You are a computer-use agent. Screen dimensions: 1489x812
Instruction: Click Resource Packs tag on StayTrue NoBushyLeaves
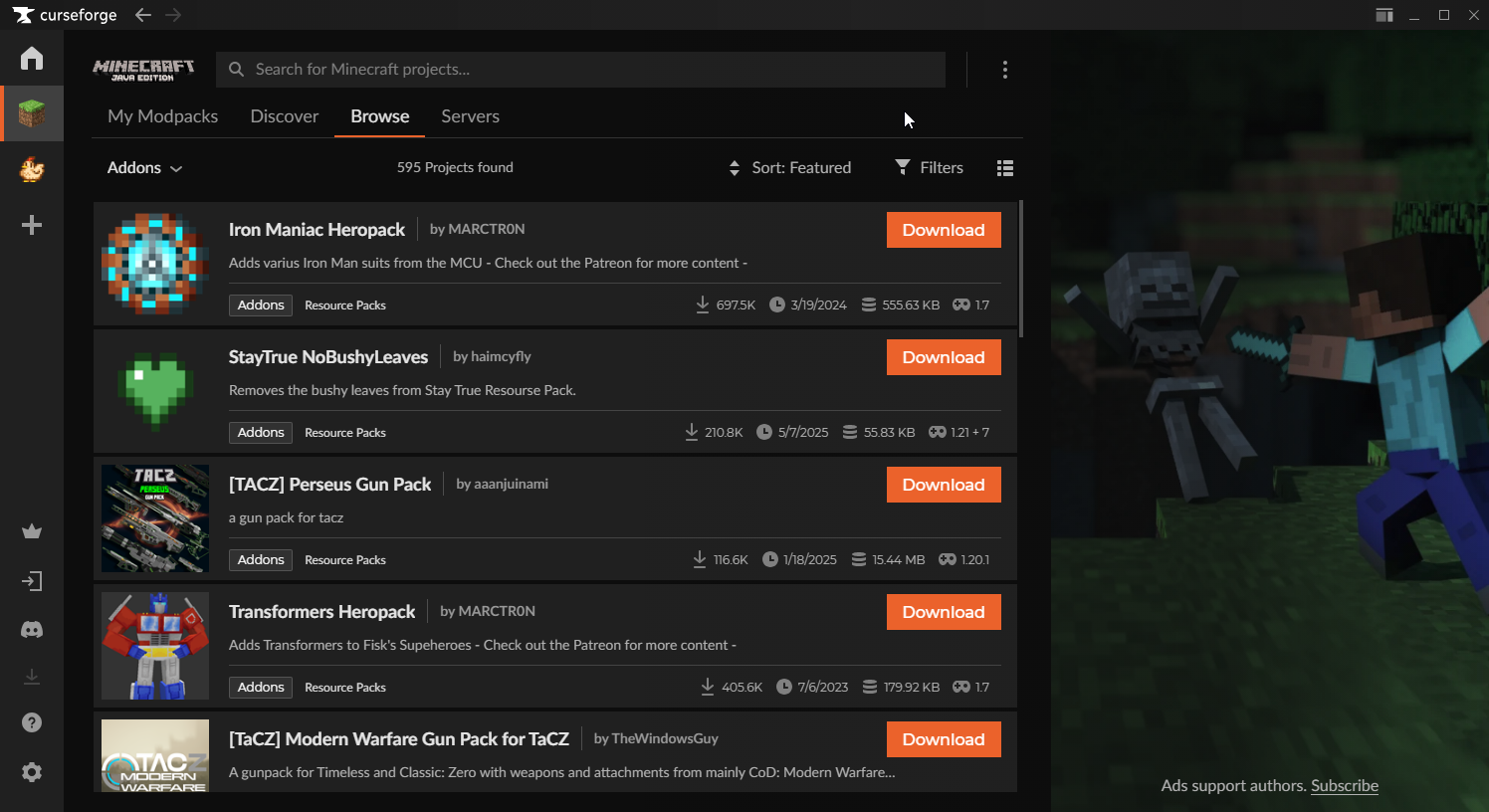[345, 433]
